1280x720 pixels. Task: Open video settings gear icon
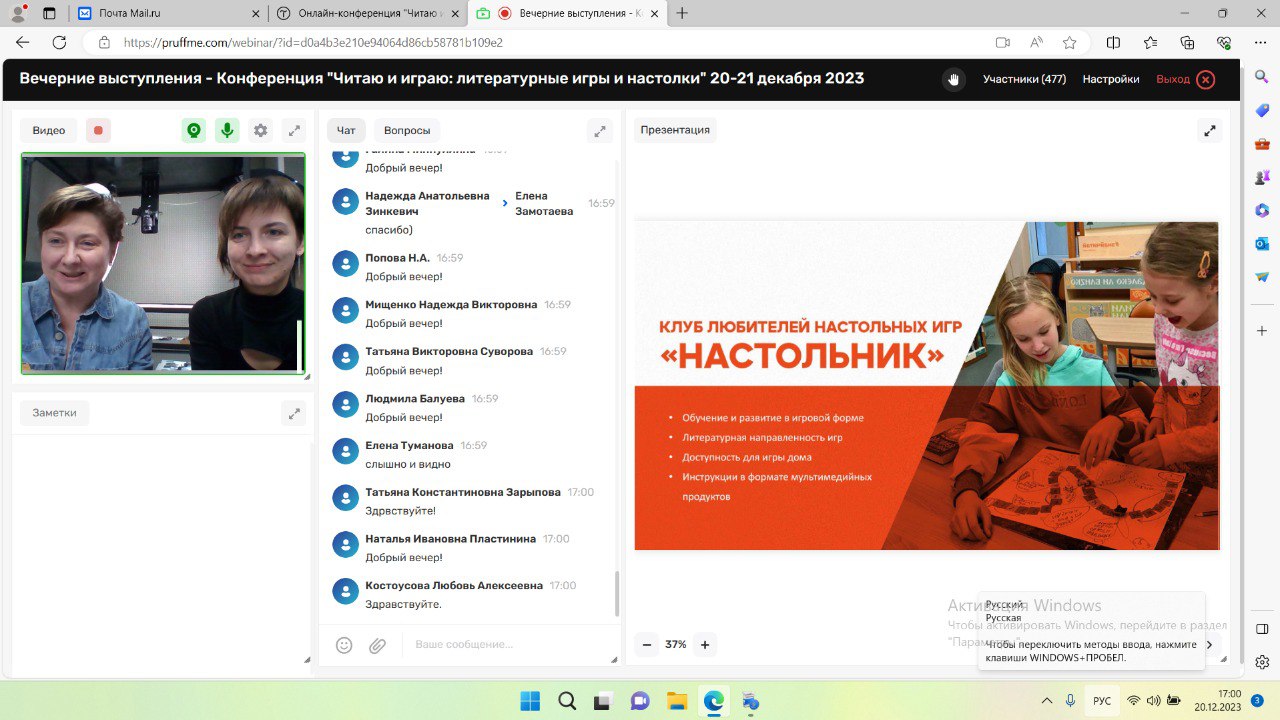[x=261, y=130]
